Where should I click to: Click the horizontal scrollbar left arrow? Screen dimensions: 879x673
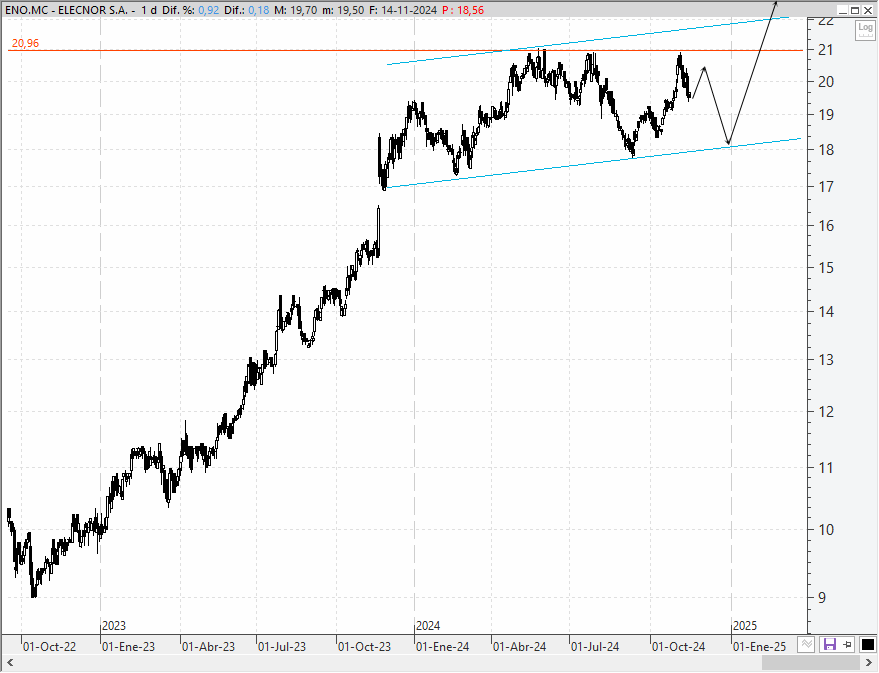point(10,663)
